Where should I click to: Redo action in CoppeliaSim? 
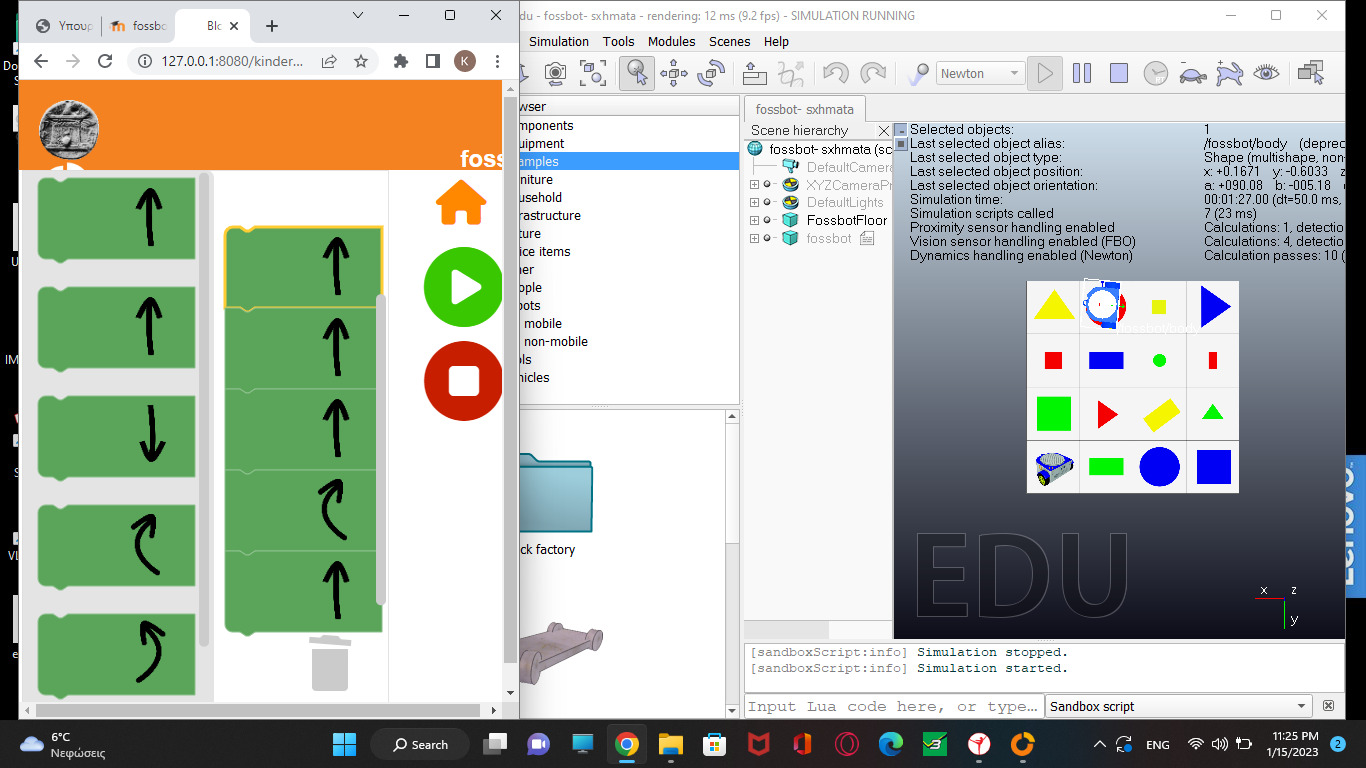873,73
